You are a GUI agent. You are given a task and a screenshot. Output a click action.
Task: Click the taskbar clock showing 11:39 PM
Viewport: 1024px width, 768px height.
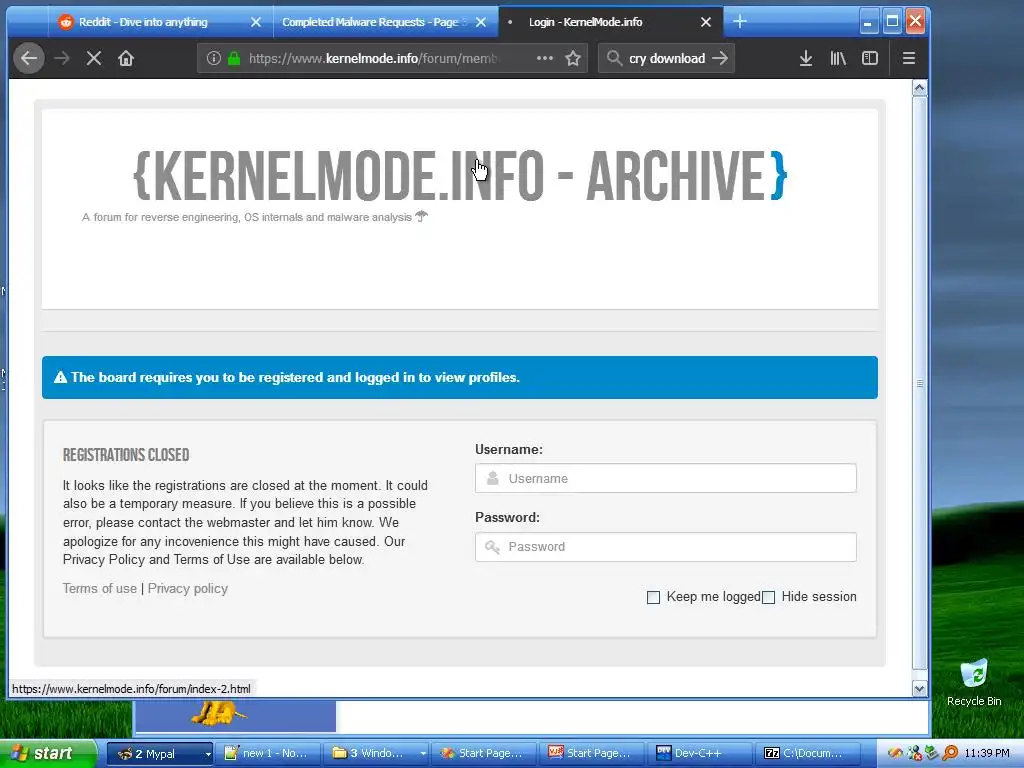point(987,753)
